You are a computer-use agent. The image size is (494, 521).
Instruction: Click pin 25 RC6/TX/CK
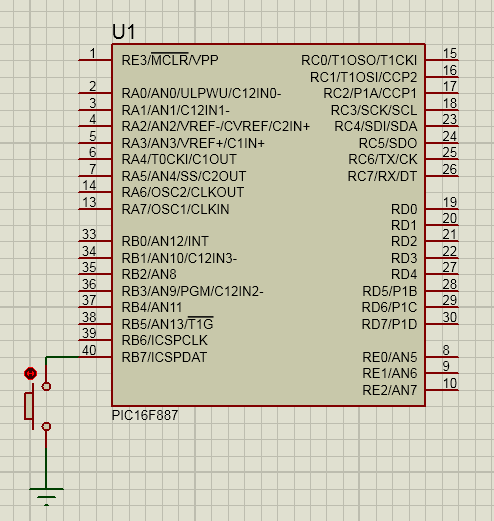(x=442, y=159)
